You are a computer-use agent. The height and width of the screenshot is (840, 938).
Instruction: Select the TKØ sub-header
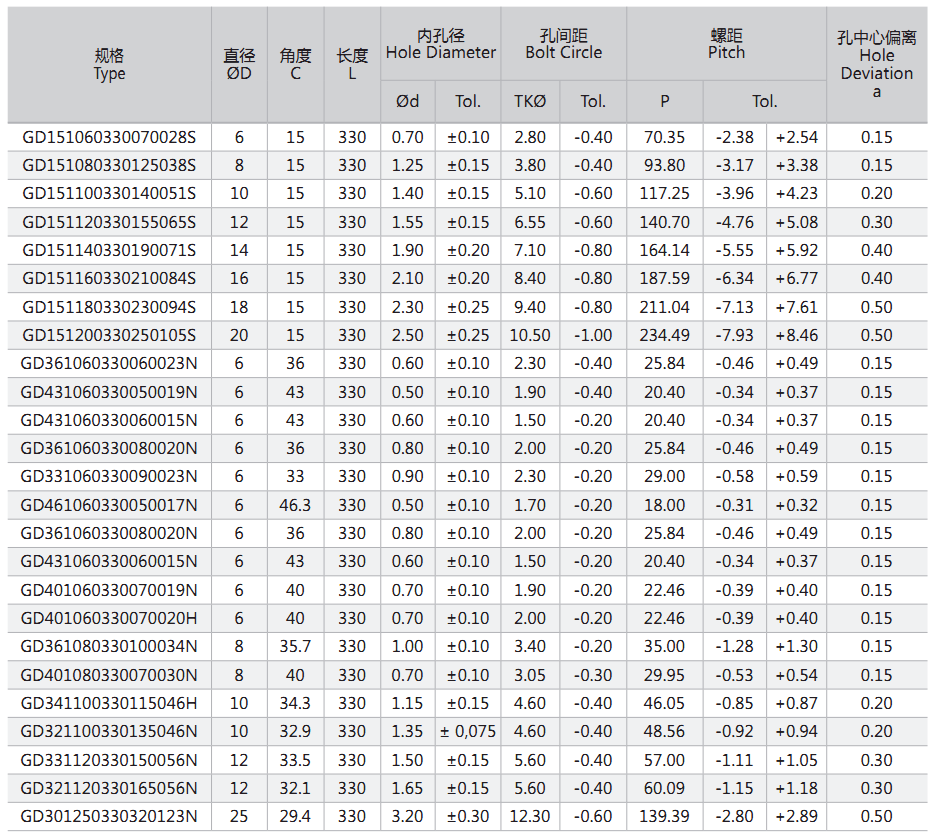point(530,101)
